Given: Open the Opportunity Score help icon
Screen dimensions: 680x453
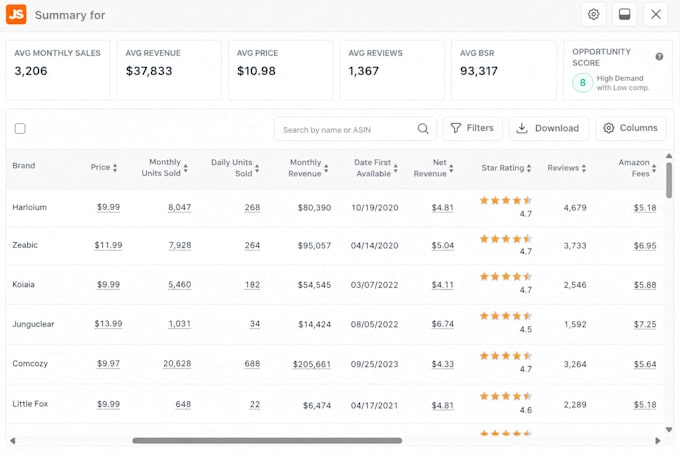Looking at the screenshot, I should coord(659,57).
